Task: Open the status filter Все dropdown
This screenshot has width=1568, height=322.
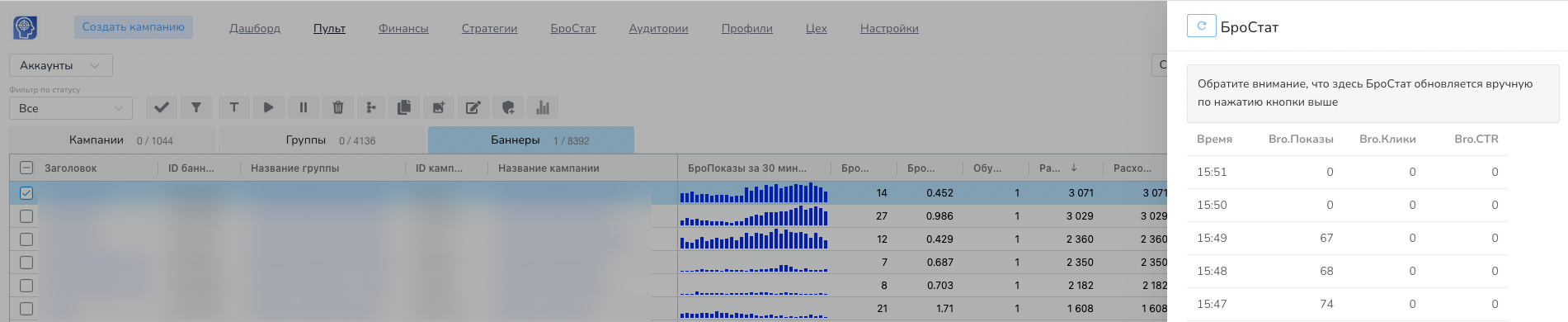Action: [x=71, y=108]
